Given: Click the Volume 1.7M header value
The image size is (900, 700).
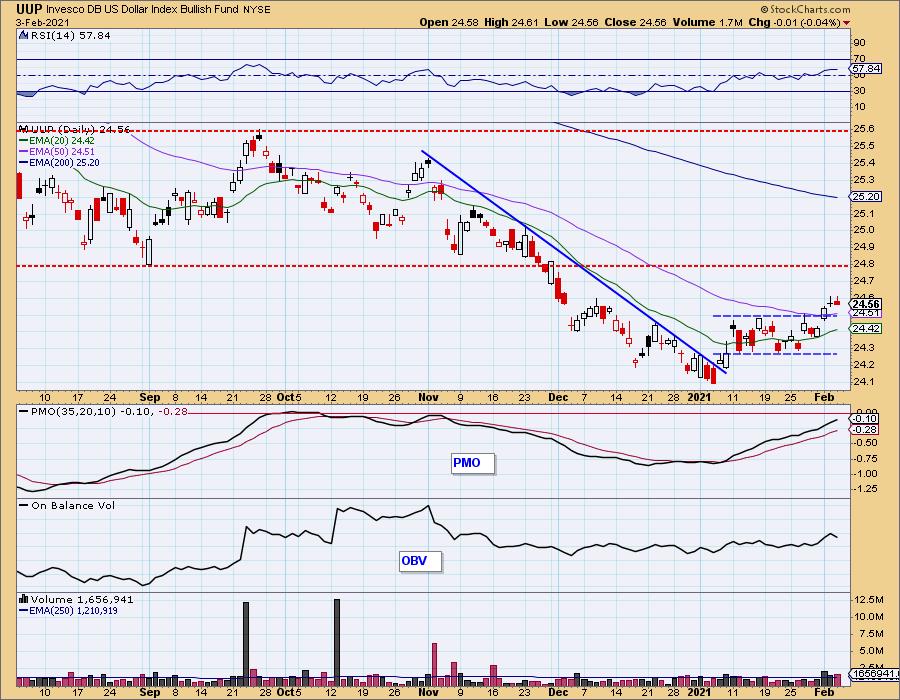Looking at the screenshot, I should pyautogui.click(x=707, y=22).
